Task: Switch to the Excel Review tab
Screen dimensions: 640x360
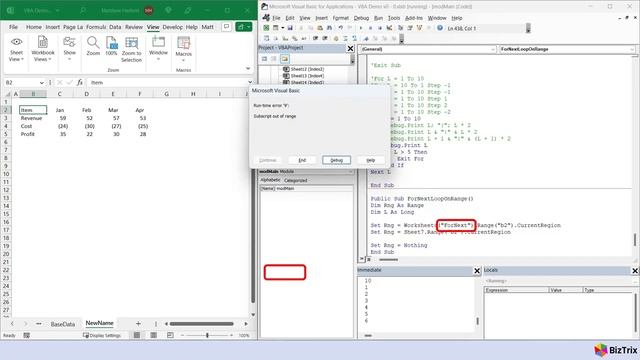Action: pos(134,27)
